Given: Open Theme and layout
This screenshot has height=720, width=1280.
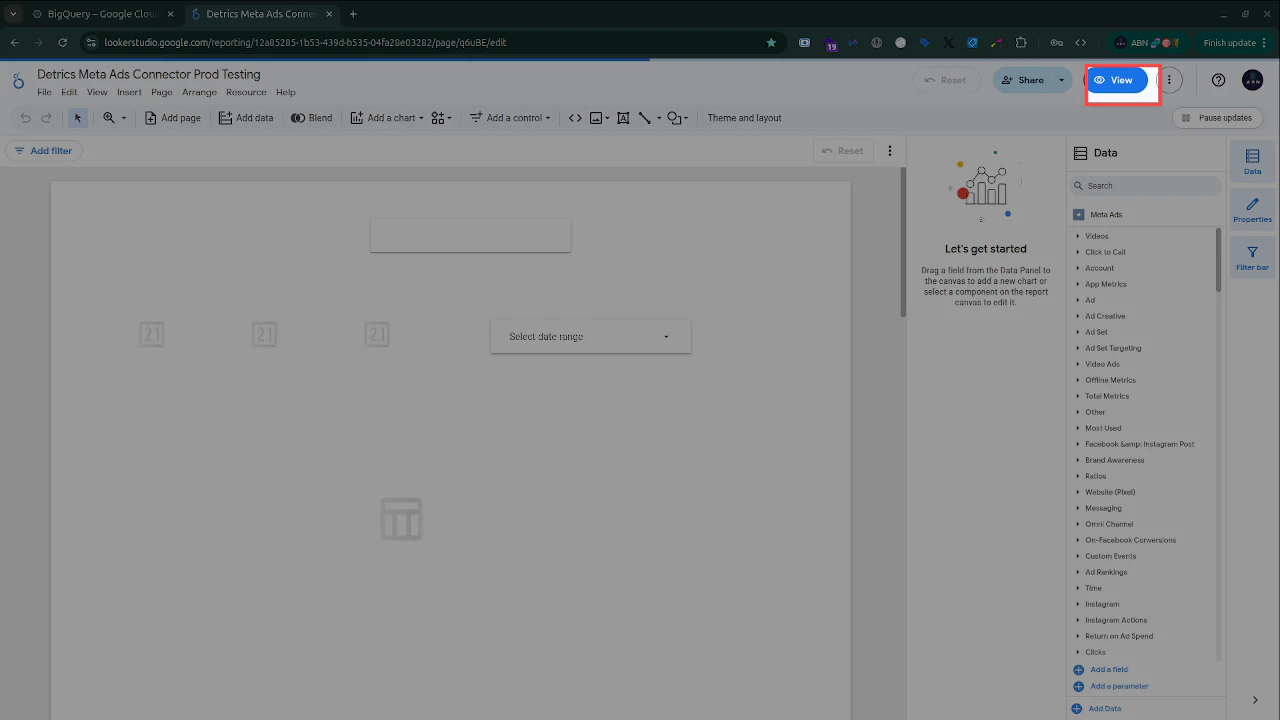Looking at the screenshot, I should coord(744,117).
